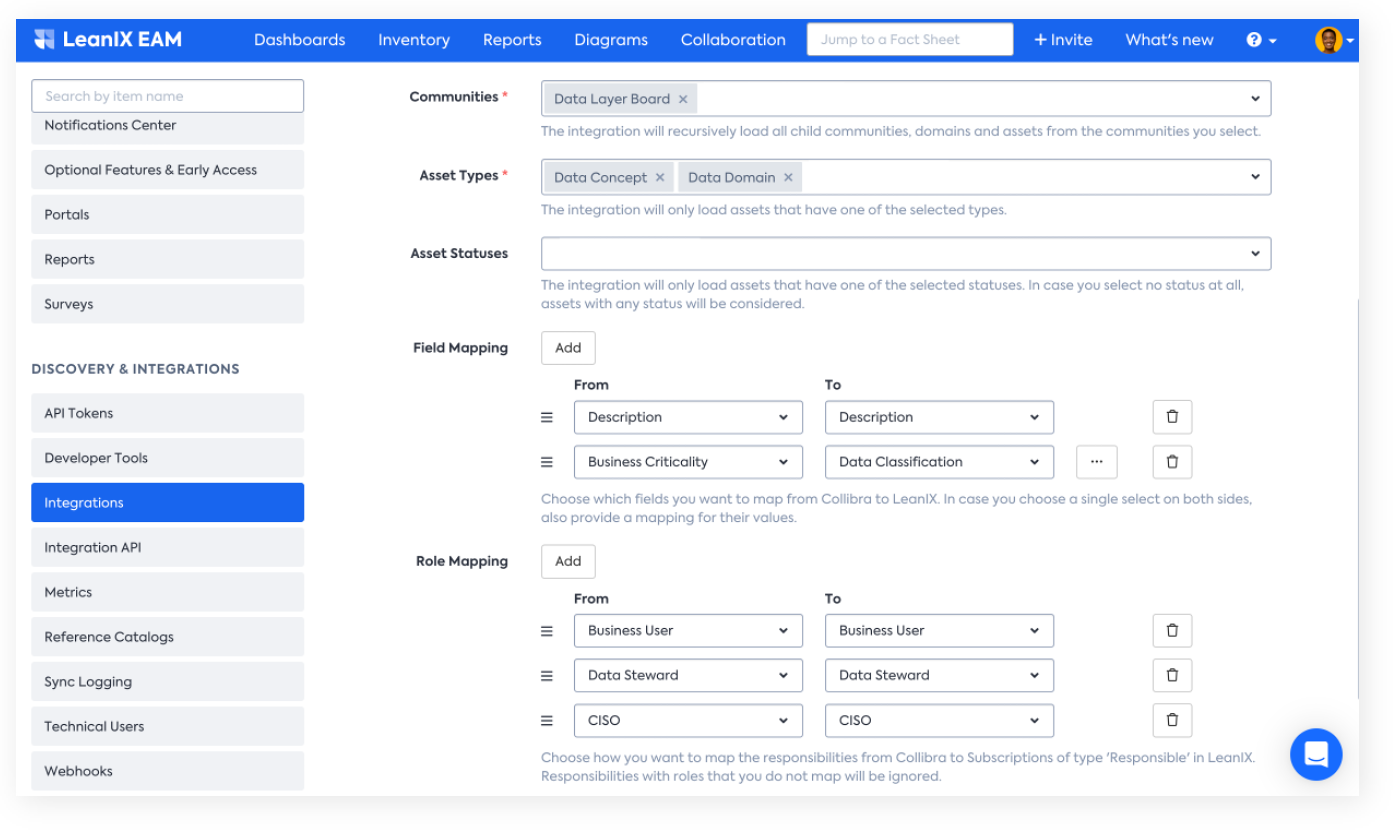Open the To CISO role dropdown
1400x836 pixels.
tap(939, 720)
